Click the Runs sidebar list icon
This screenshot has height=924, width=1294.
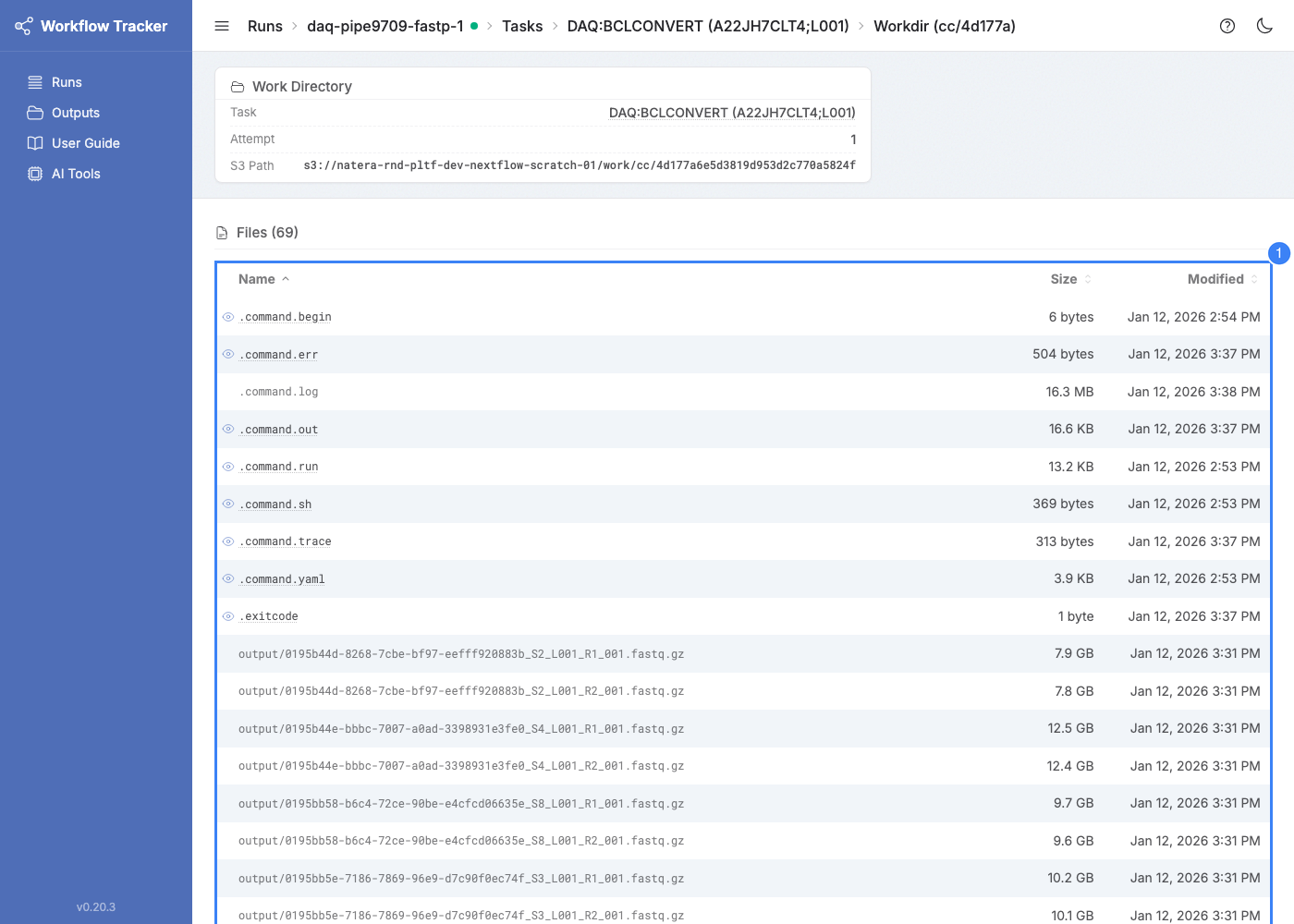click(x=35, y=82)
